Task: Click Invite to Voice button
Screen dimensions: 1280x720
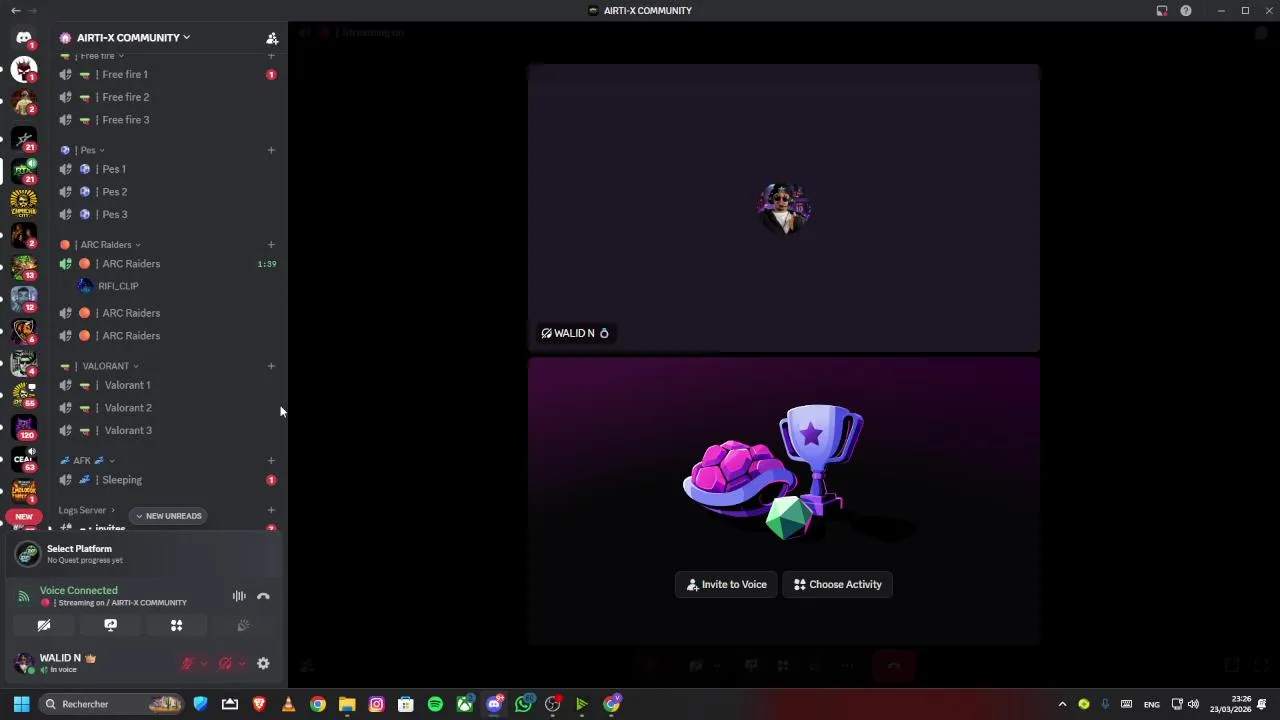Action: [727, 584]
